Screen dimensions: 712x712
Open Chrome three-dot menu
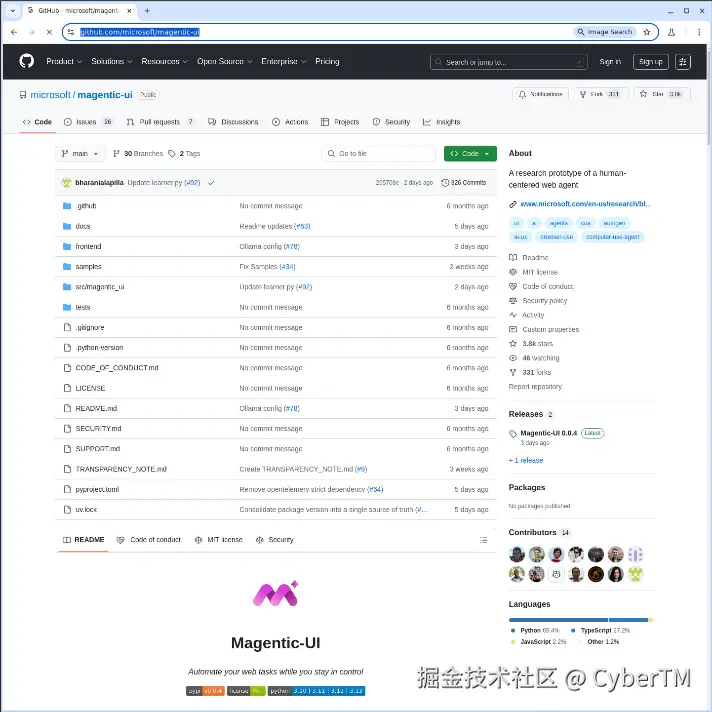point(699,32)
